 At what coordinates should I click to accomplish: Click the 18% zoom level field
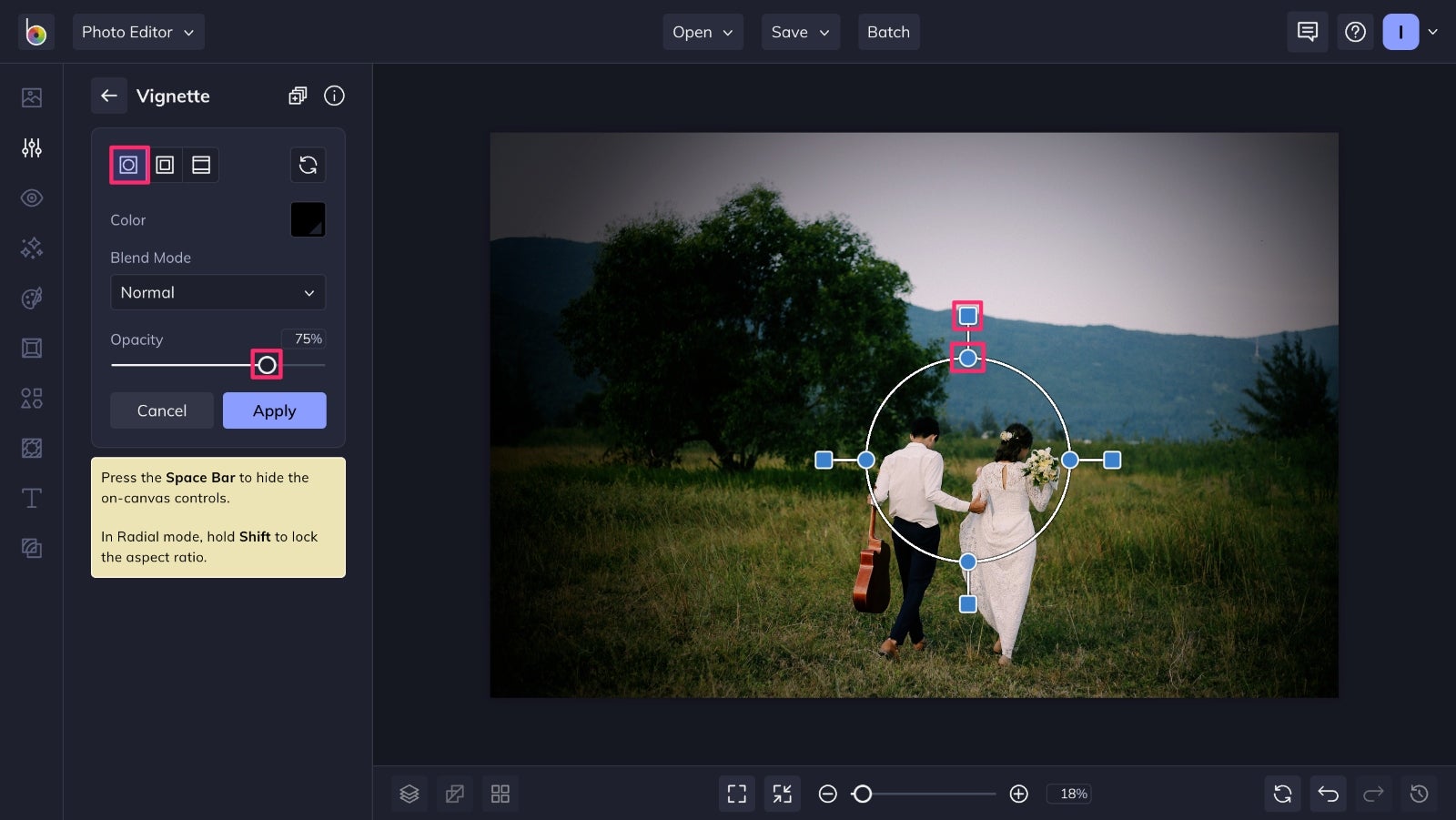pos(1070,794)
